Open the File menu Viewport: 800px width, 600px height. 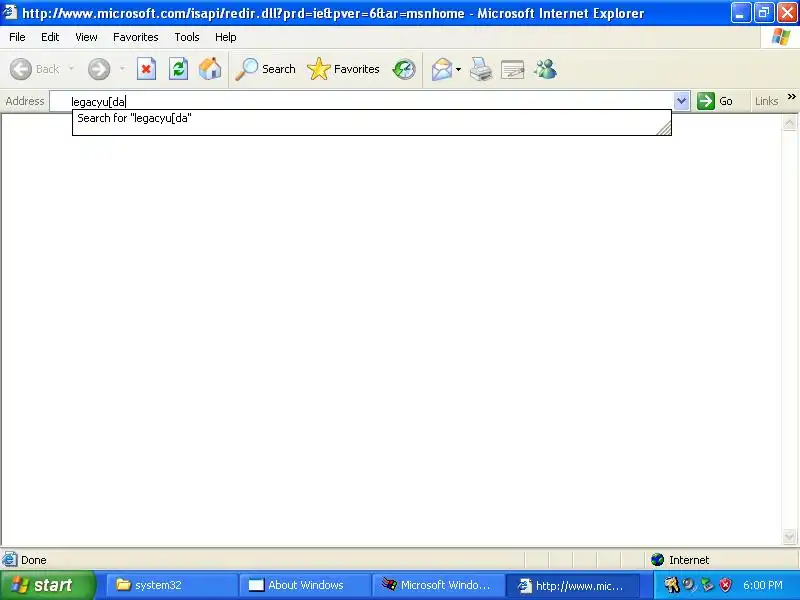point(17,37)
